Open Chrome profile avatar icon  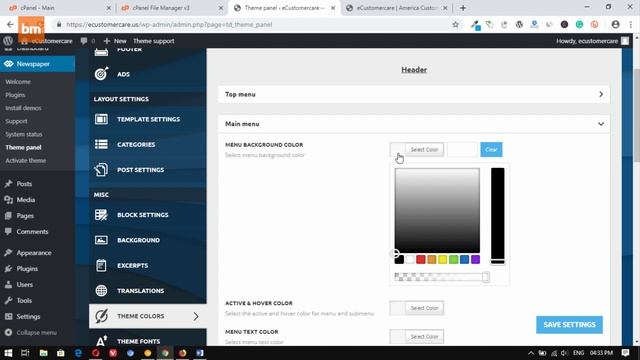coord(615,24)
